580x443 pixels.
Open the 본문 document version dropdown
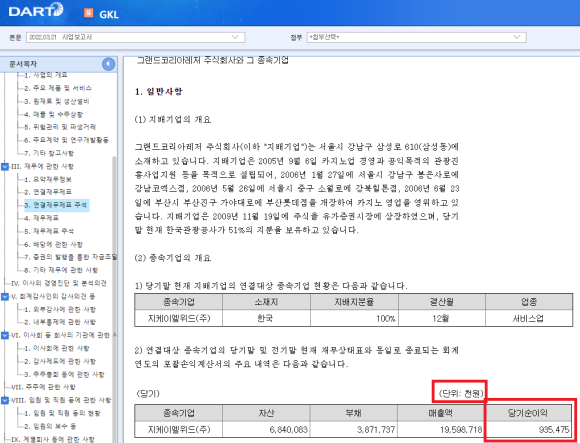pyautogui.click(x=135, y=37)
